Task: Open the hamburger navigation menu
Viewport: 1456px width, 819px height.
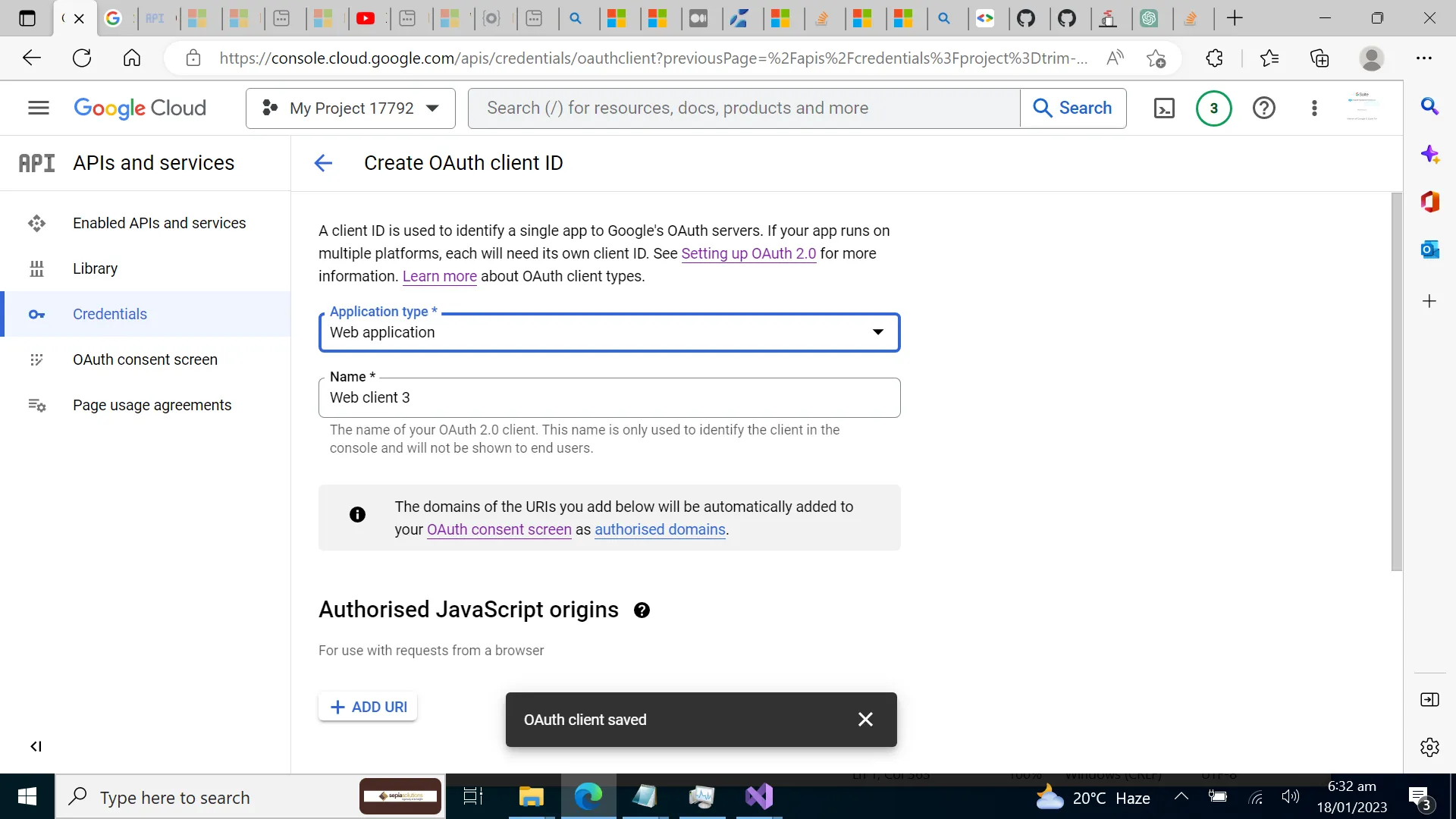Action: pos(39,108)
